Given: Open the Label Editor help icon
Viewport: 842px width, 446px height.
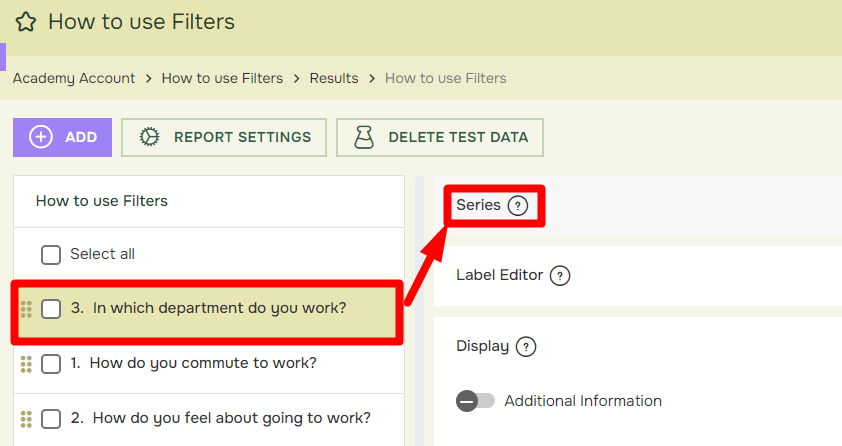Looking at the screenshot, I should 560,276.
